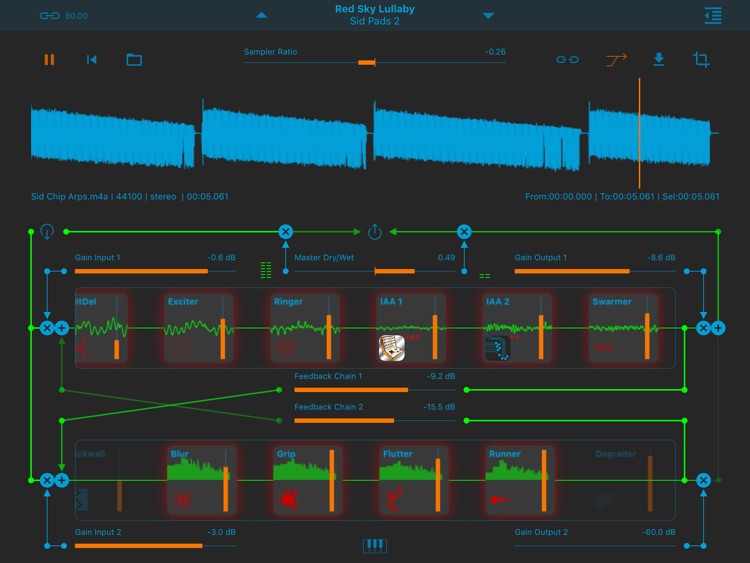The width and height of the screenshot is (750, 563).
Task: Click the small green output meter icon
Action: [x=485, y=276]
